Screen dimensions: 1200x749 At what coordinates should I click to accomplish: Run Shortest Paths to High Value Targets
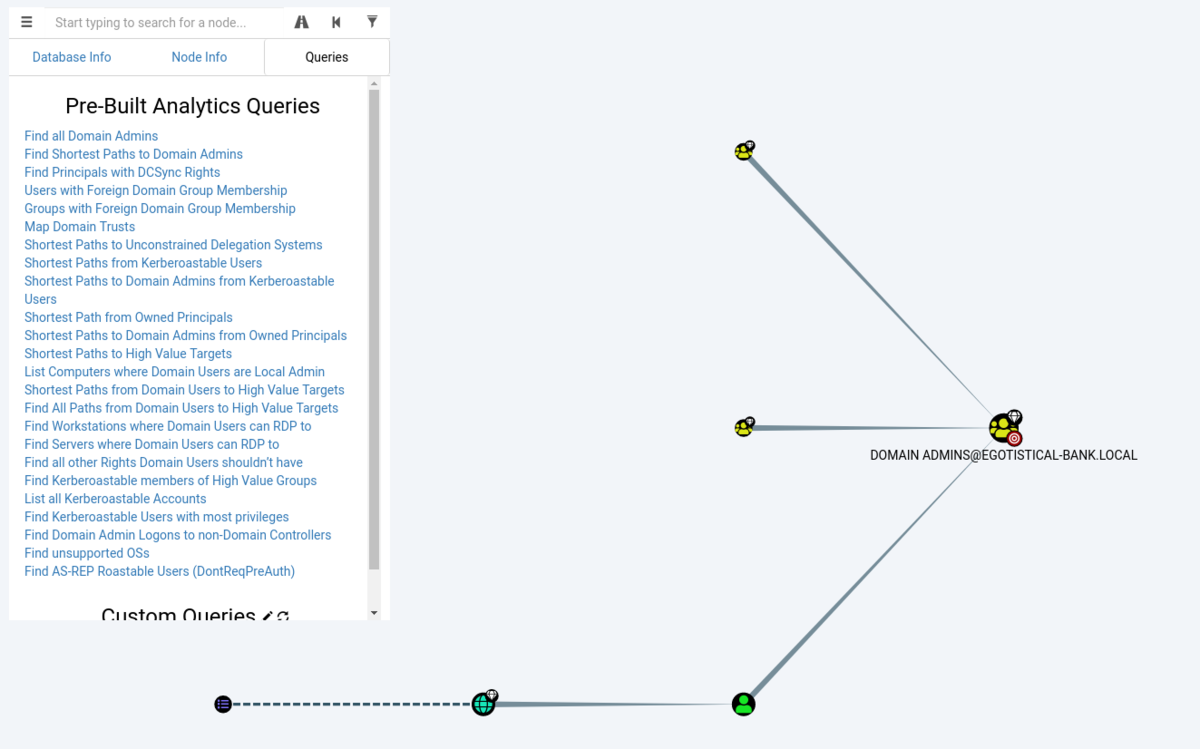click(128, 353)
